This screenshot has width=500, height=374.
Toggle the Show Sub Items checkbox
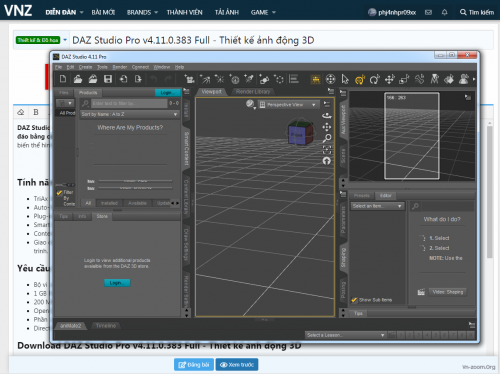coord(354,300)
